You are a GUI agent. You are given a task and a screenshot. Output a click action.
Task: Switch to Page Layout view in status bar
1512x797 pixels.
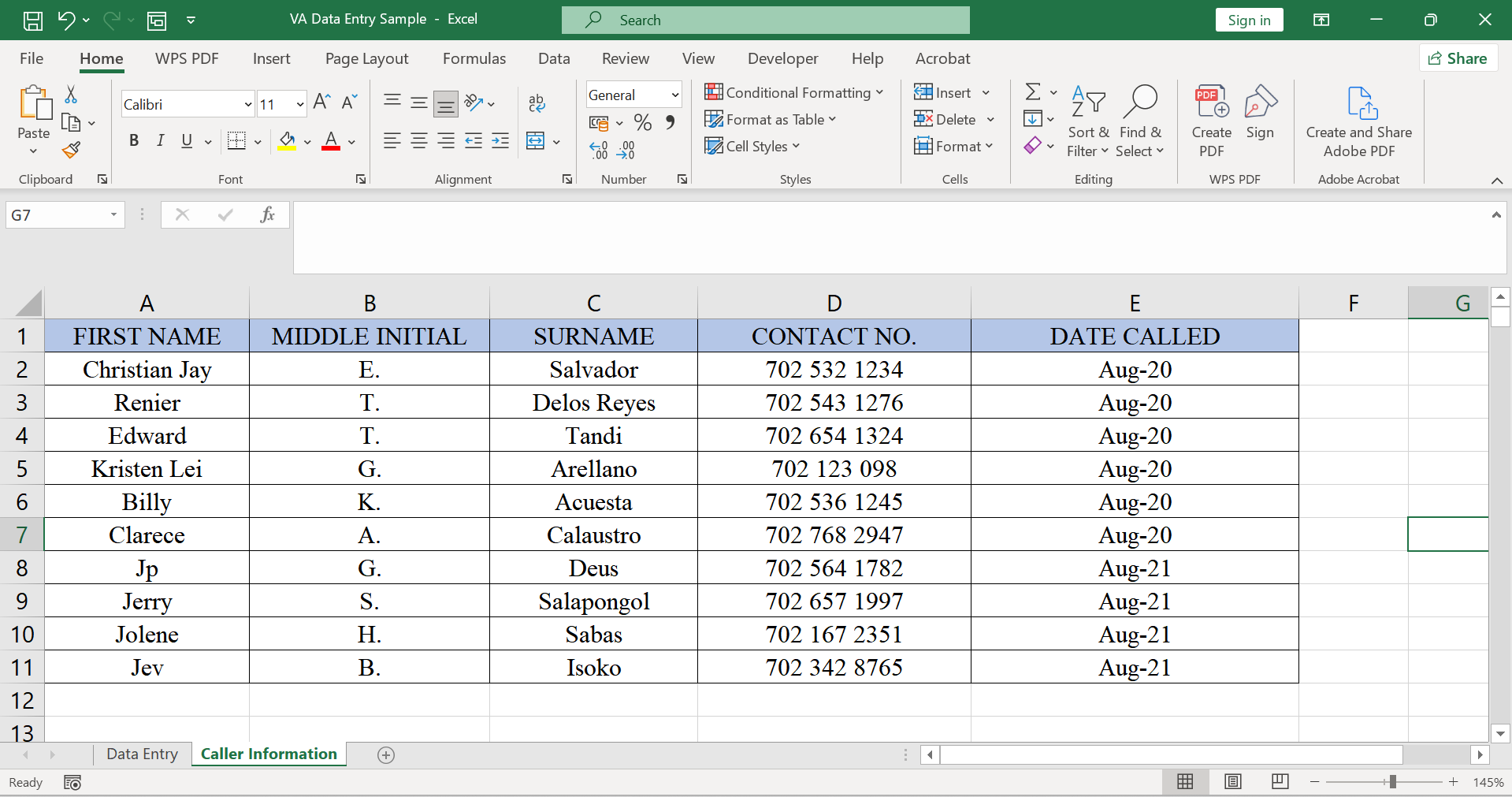point(1233,781)
